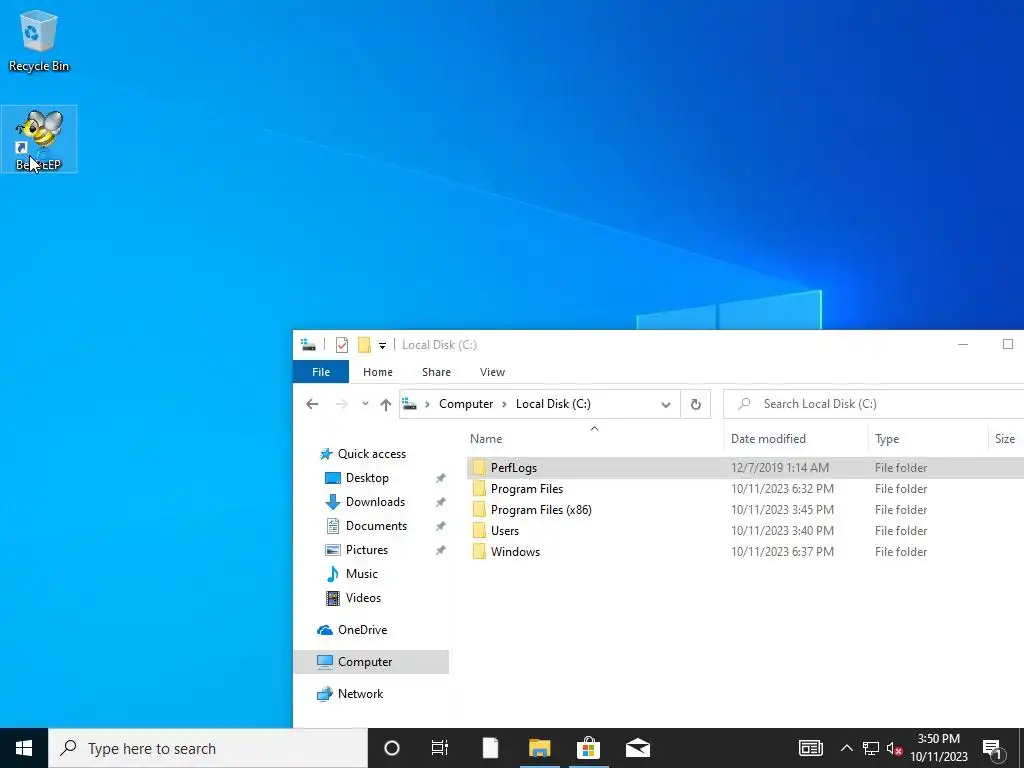Click the network tray icon
Viewport: 1024px width, 768px height.
point(870,748)
